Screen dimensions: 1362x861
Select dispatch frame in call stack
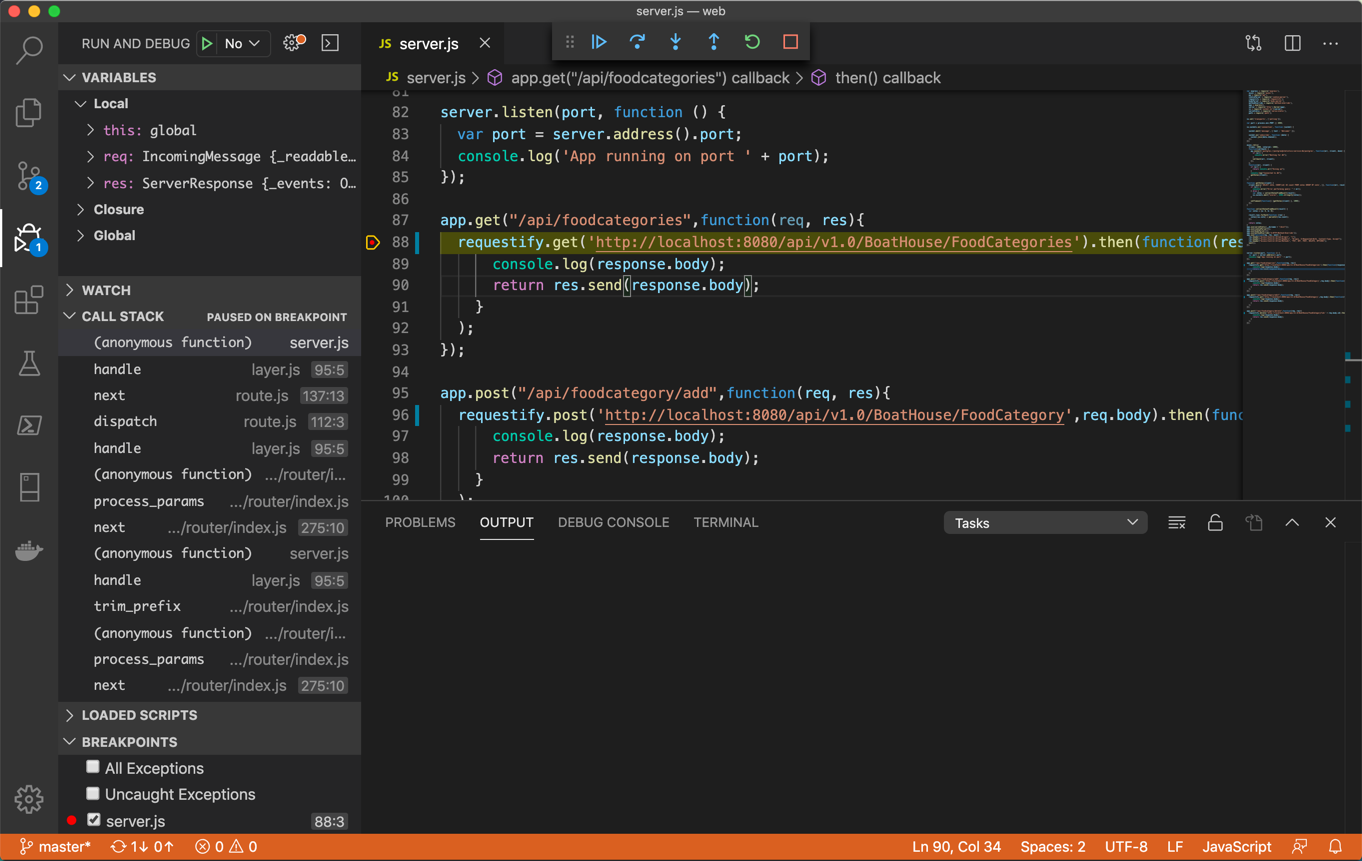[125, 422]
